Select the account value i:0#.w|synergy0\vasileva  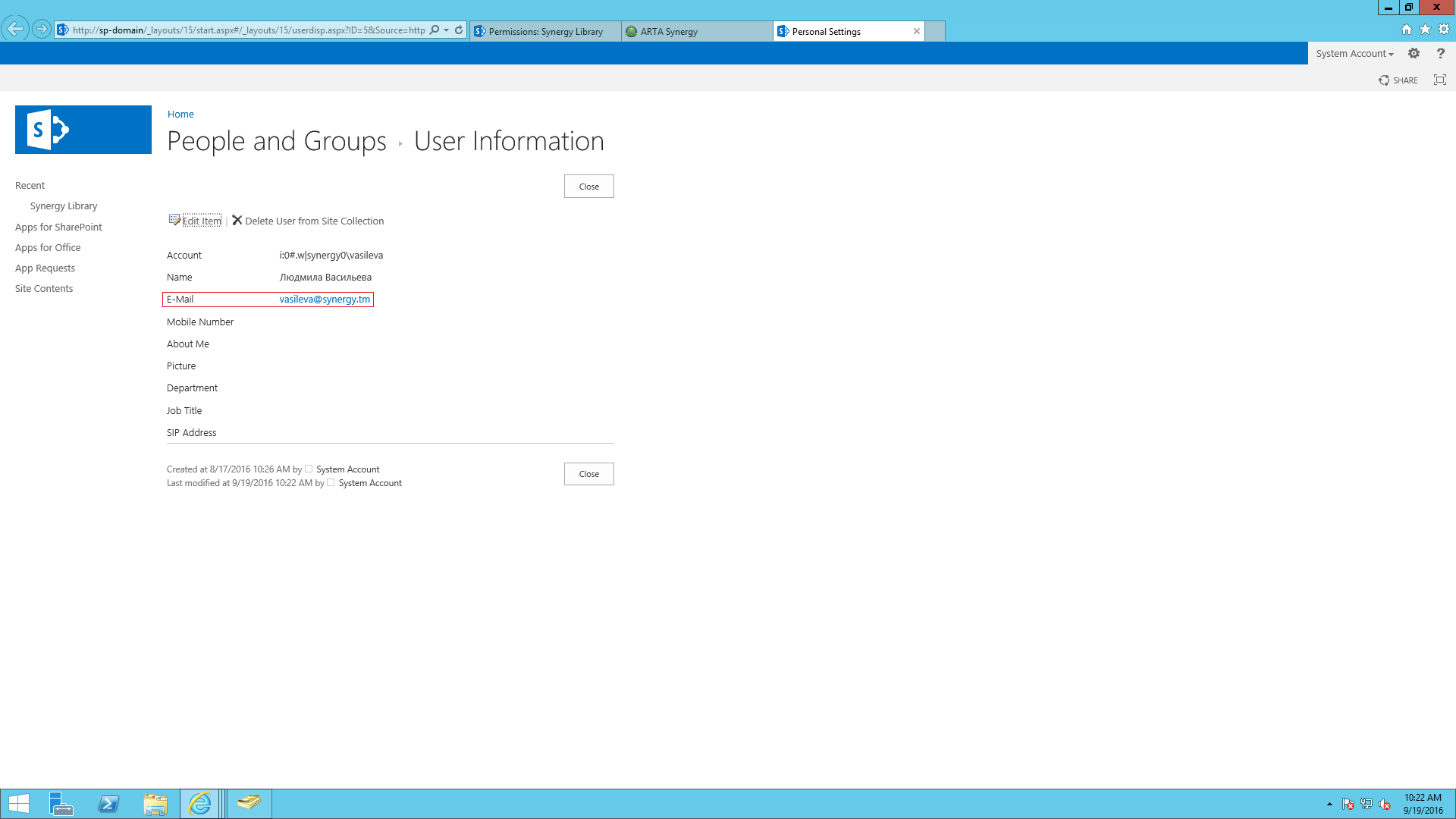[331, 256]
